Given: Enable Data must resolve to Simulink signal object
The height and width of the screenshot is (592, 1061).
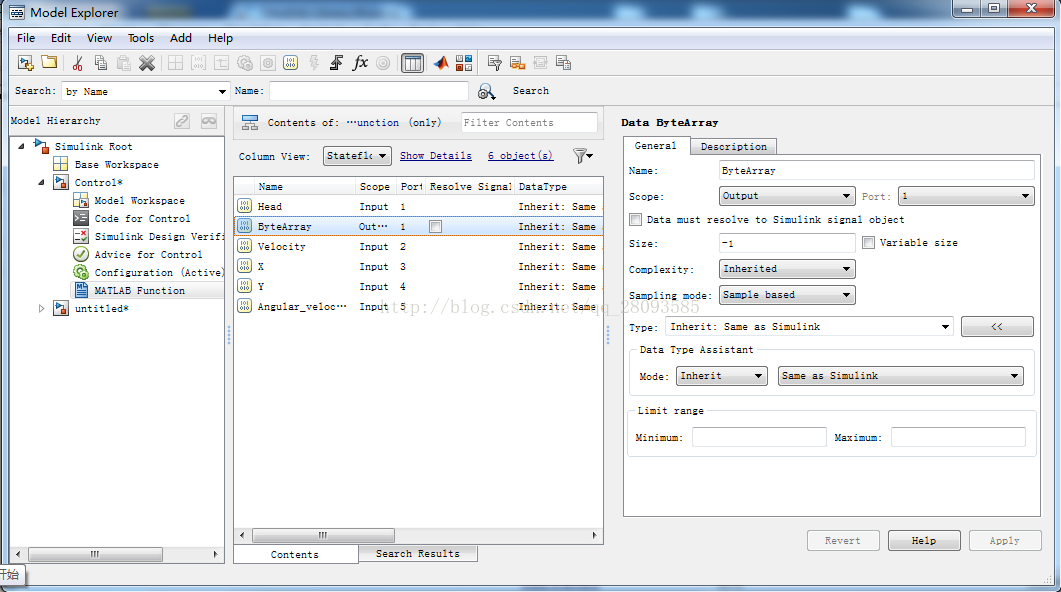Looking at the screenshot, I should coord(635,219).
